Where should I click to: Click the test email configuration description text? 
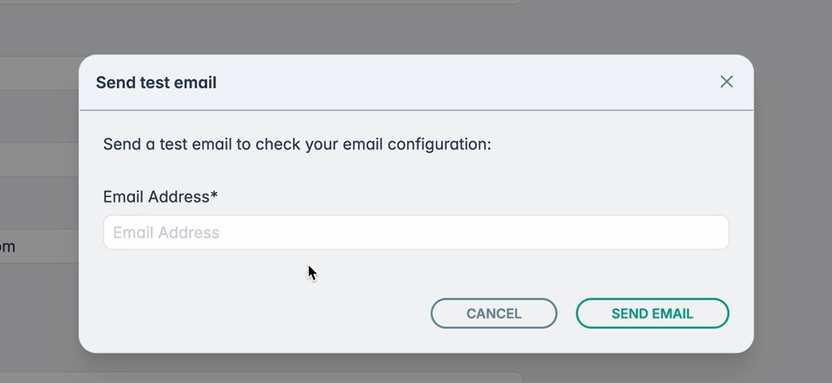point(297,144)
